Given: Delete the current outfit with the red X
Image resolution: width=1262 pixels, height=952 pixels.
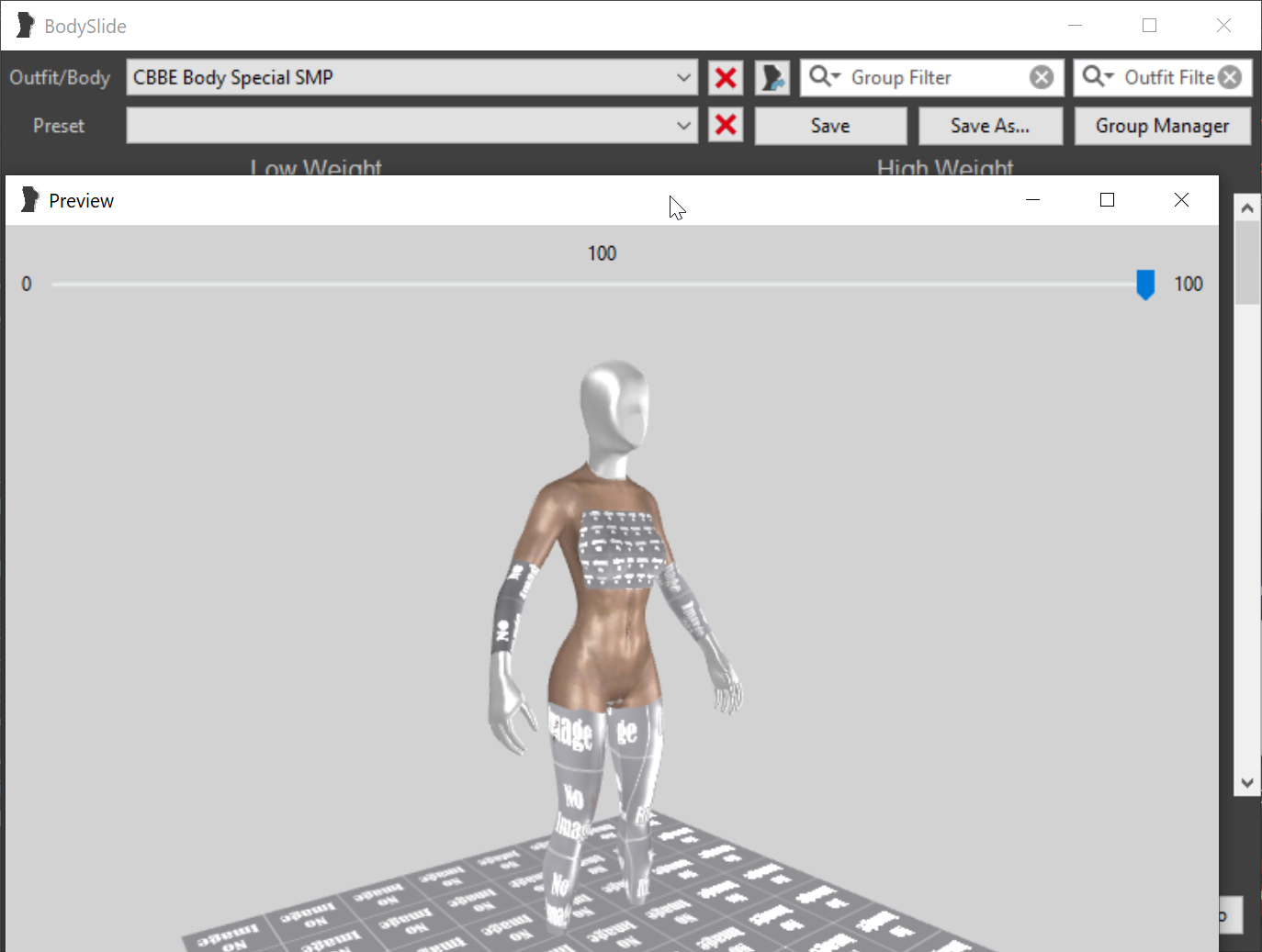Looking at the screenshot, I should pos(726,78).
